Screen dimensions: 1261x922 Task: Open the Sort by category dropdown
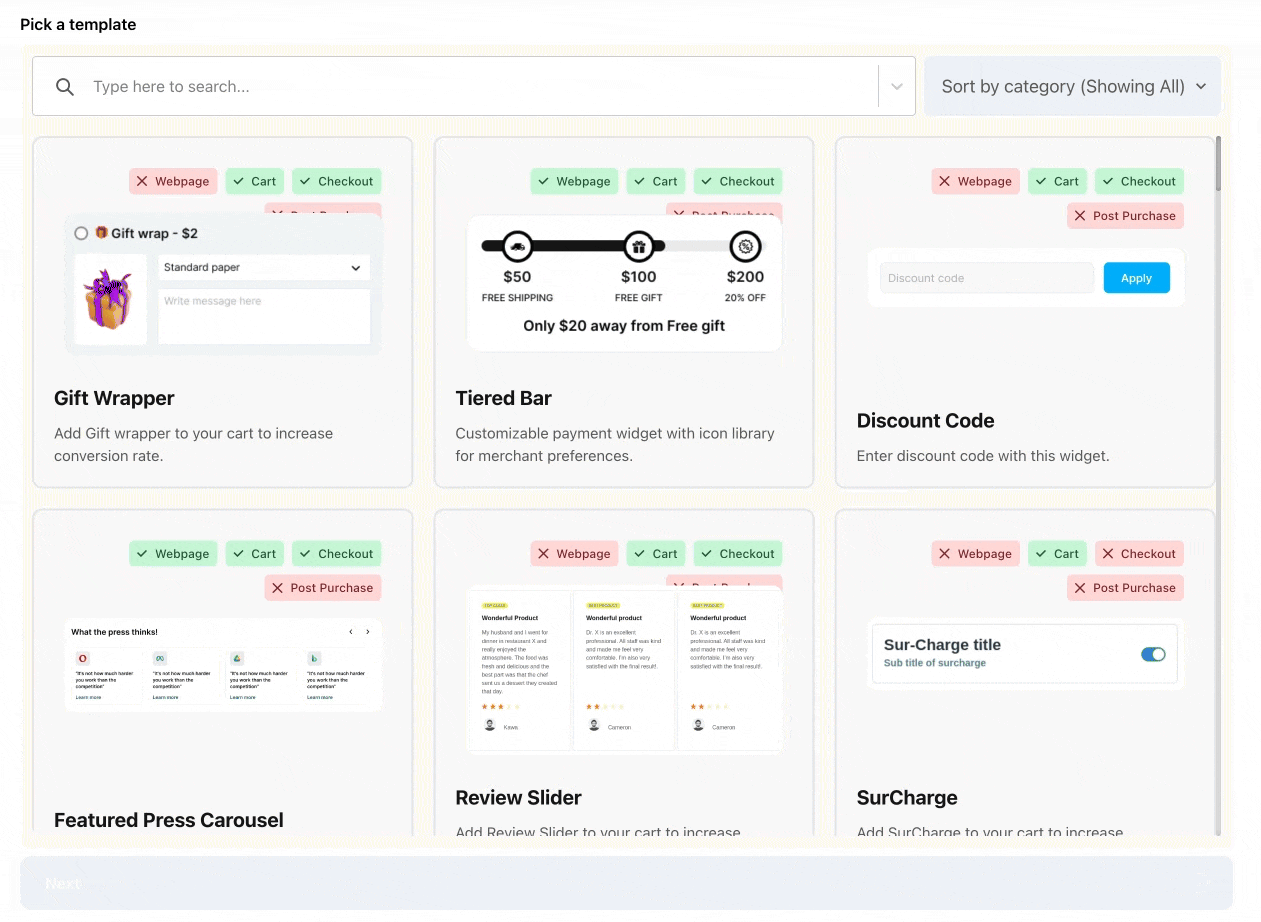(x=1072, y=87)
